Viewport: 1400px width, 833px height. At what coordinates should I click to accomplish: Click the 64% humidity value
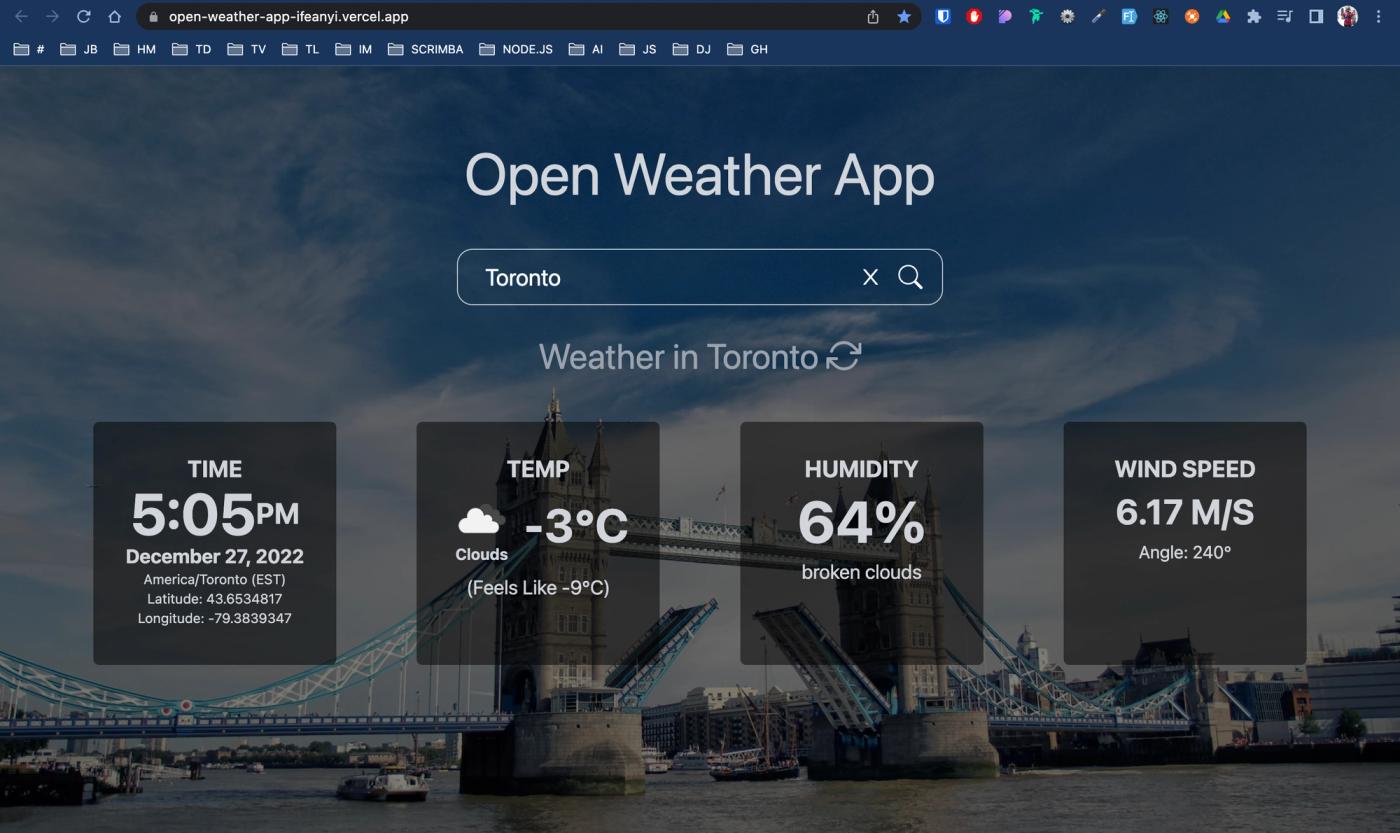[861, 522]
